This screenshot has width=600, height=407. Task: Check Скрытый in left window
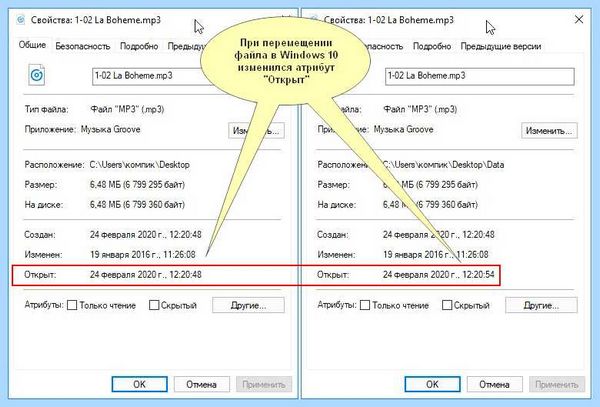154,305
